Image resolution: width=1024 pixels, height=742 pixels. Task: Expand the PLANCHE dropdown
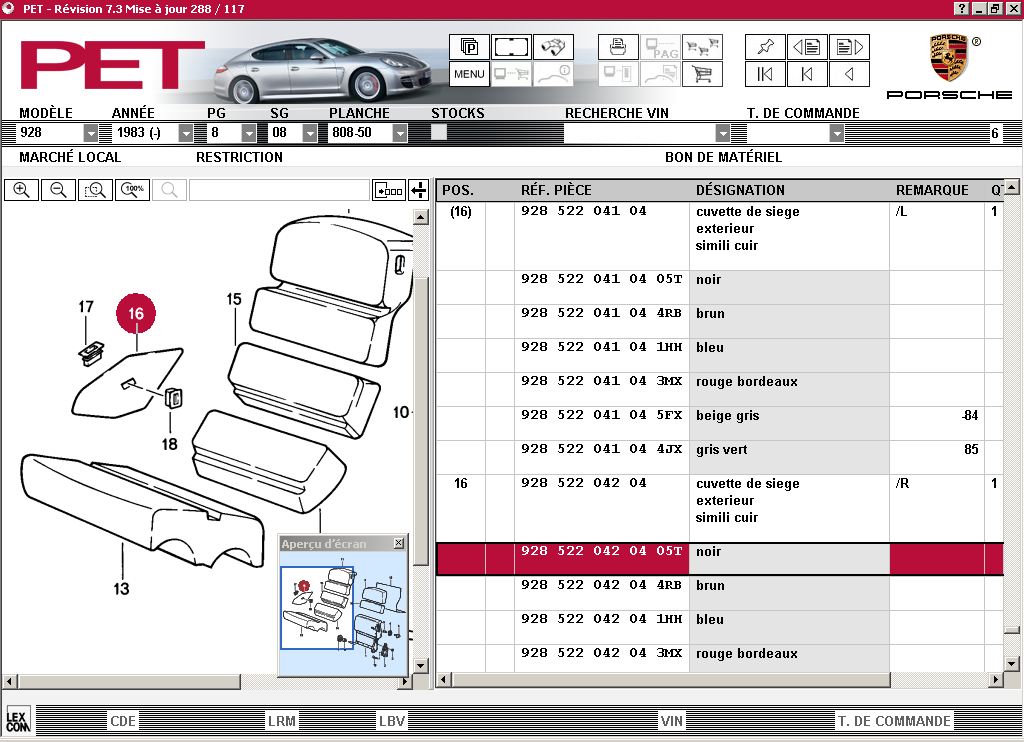[x=400, y=133]
